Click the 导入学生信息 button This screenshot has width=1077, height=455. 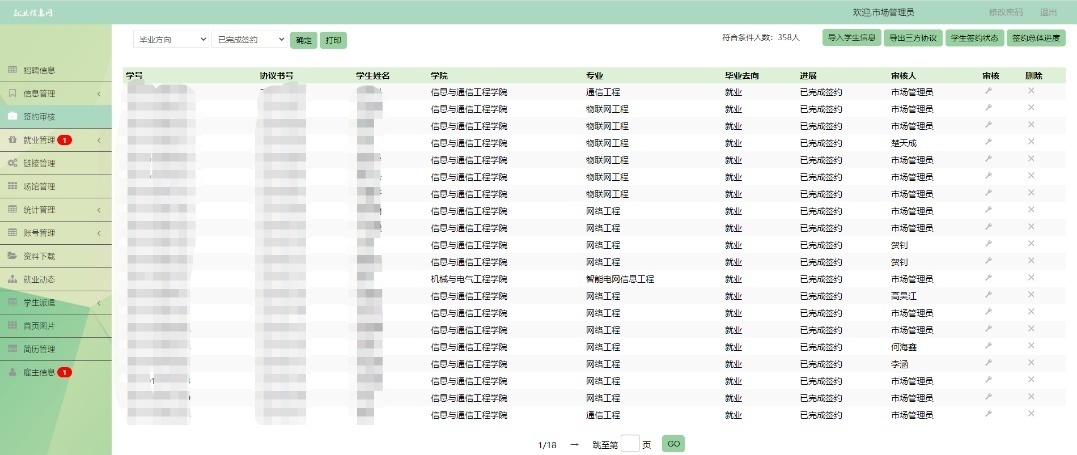point(852,38)
